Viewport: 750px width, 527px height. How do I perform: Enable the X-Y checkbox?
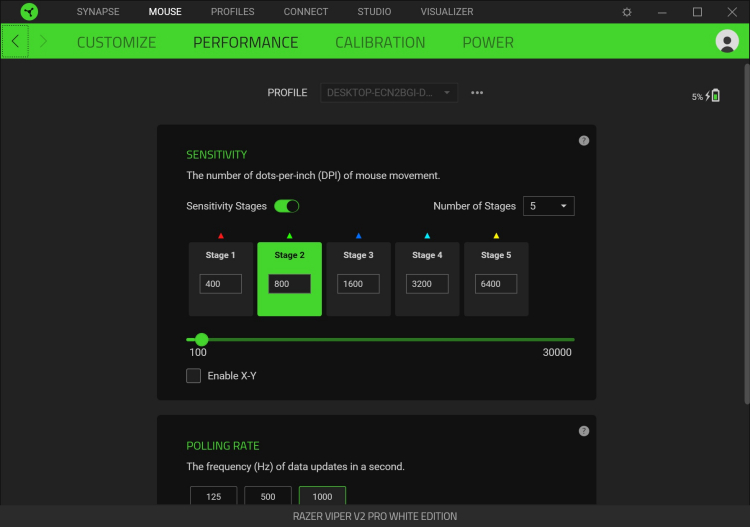[193, 375]
